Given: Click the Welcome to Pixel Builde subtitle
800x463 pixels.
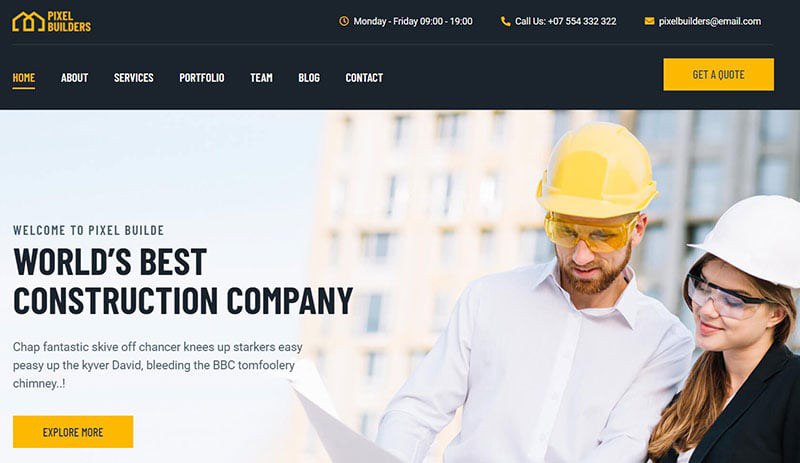Looking at the screenshot, I should tap(88, 230).
